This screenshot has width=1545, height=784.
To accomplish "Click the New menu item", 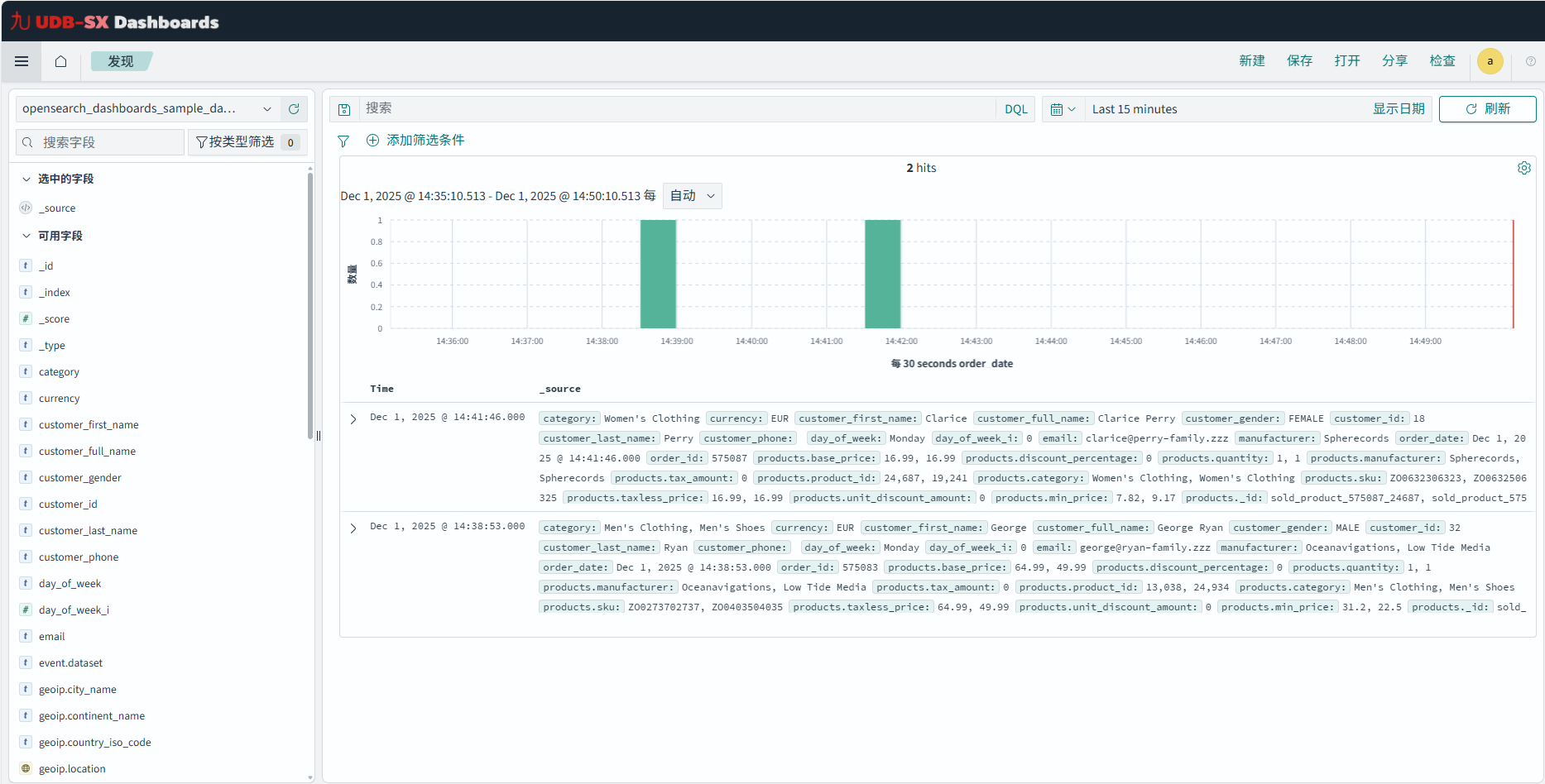I will tap(1251, 61).
